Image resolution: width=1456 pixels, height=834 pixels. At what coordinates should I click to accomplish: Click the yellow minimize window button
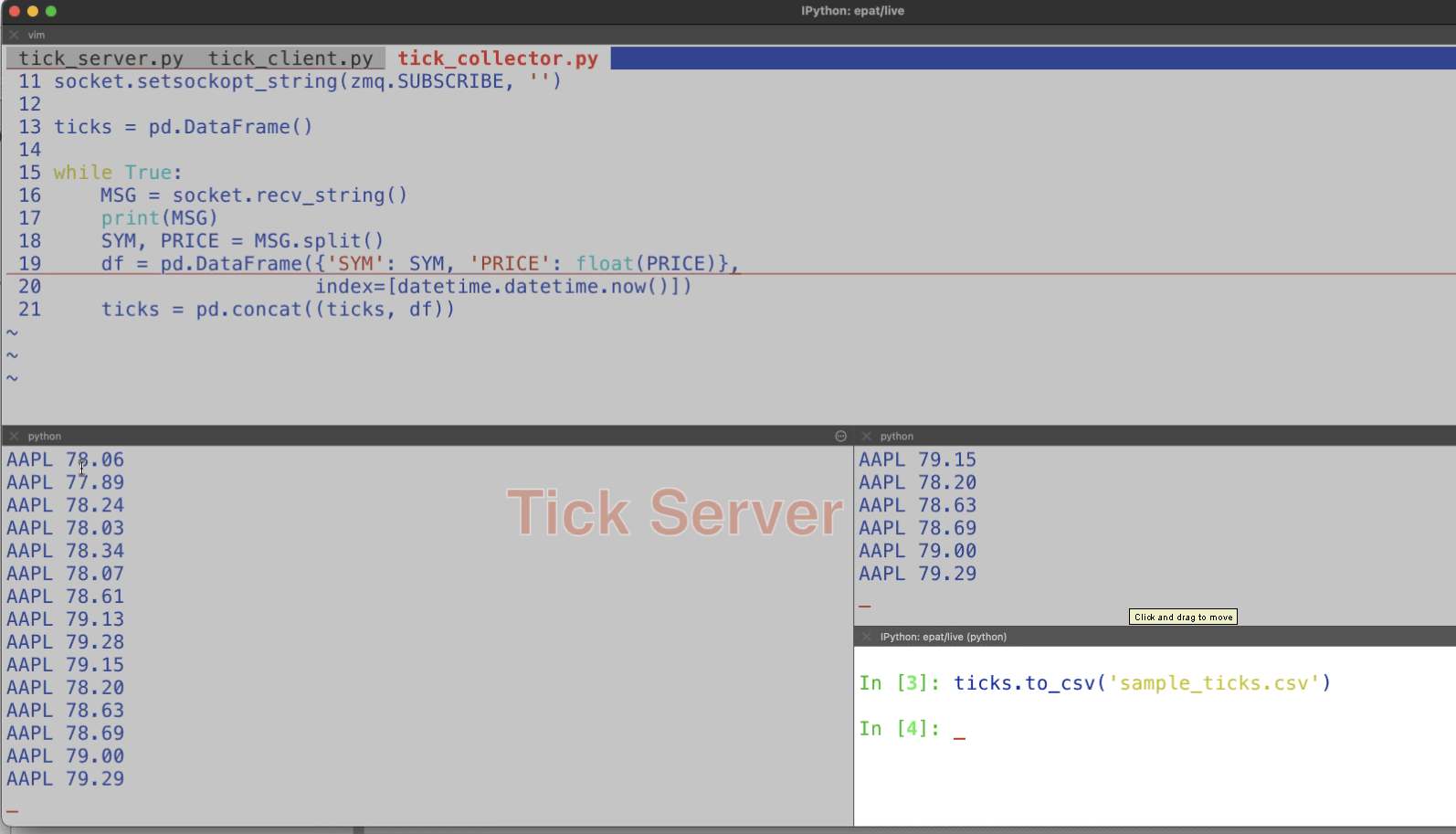33,11
